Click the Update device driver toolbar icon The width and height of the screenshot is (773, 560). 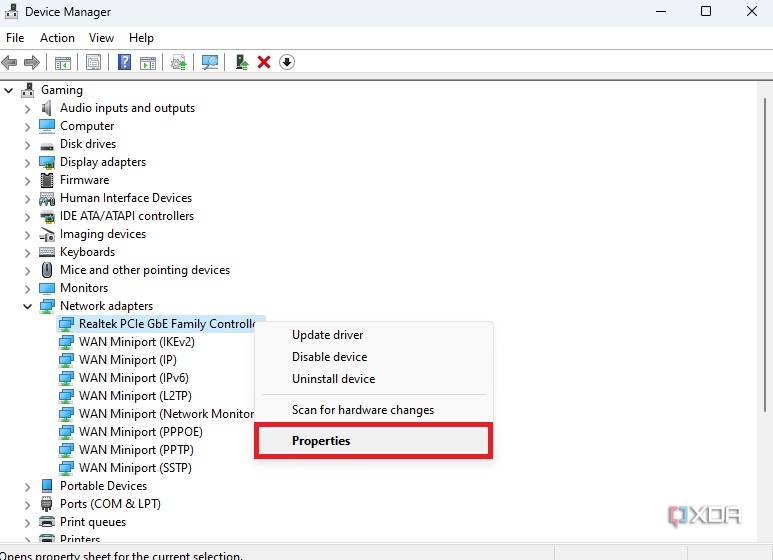tap(178, 63)
